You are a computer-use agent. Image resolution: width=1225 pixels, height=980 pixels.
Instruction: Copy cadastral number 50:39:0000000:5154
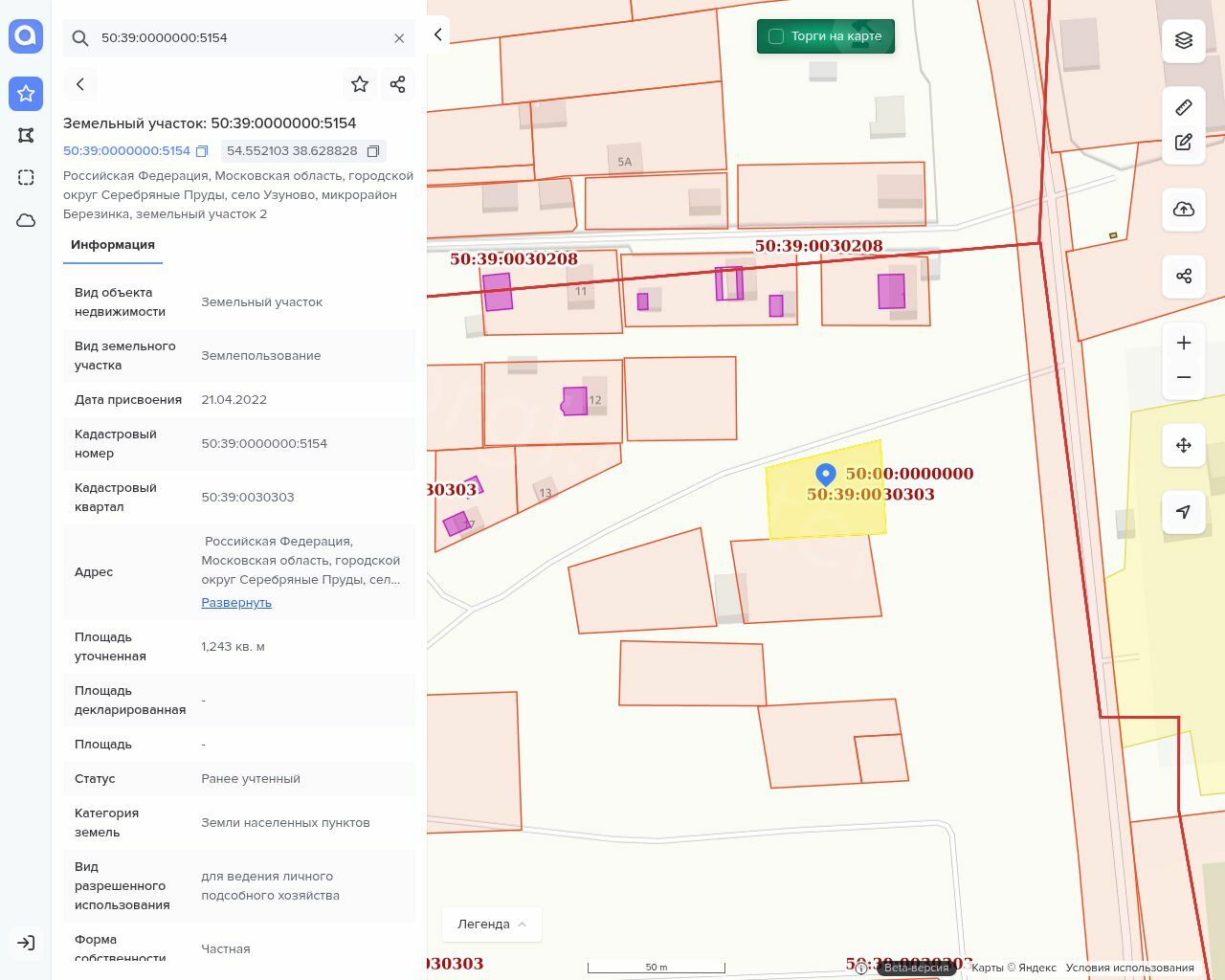point(202,151)
